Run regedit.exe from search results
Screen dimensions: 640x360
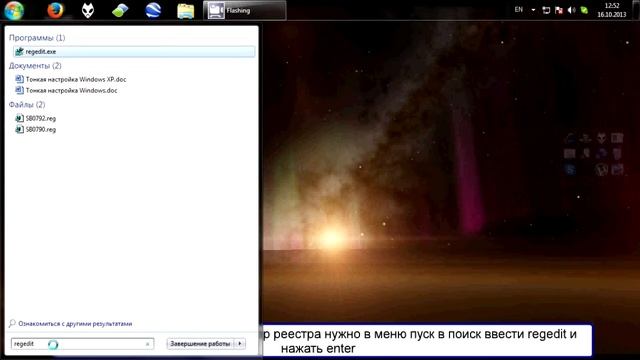click(134, 51)
